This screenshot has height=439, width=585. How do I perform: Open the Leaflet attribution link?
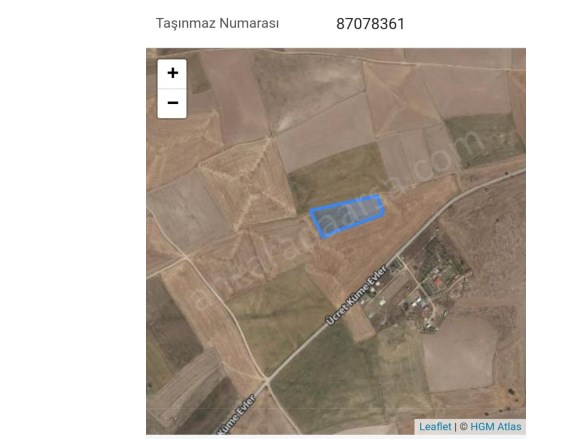(435, 426)
